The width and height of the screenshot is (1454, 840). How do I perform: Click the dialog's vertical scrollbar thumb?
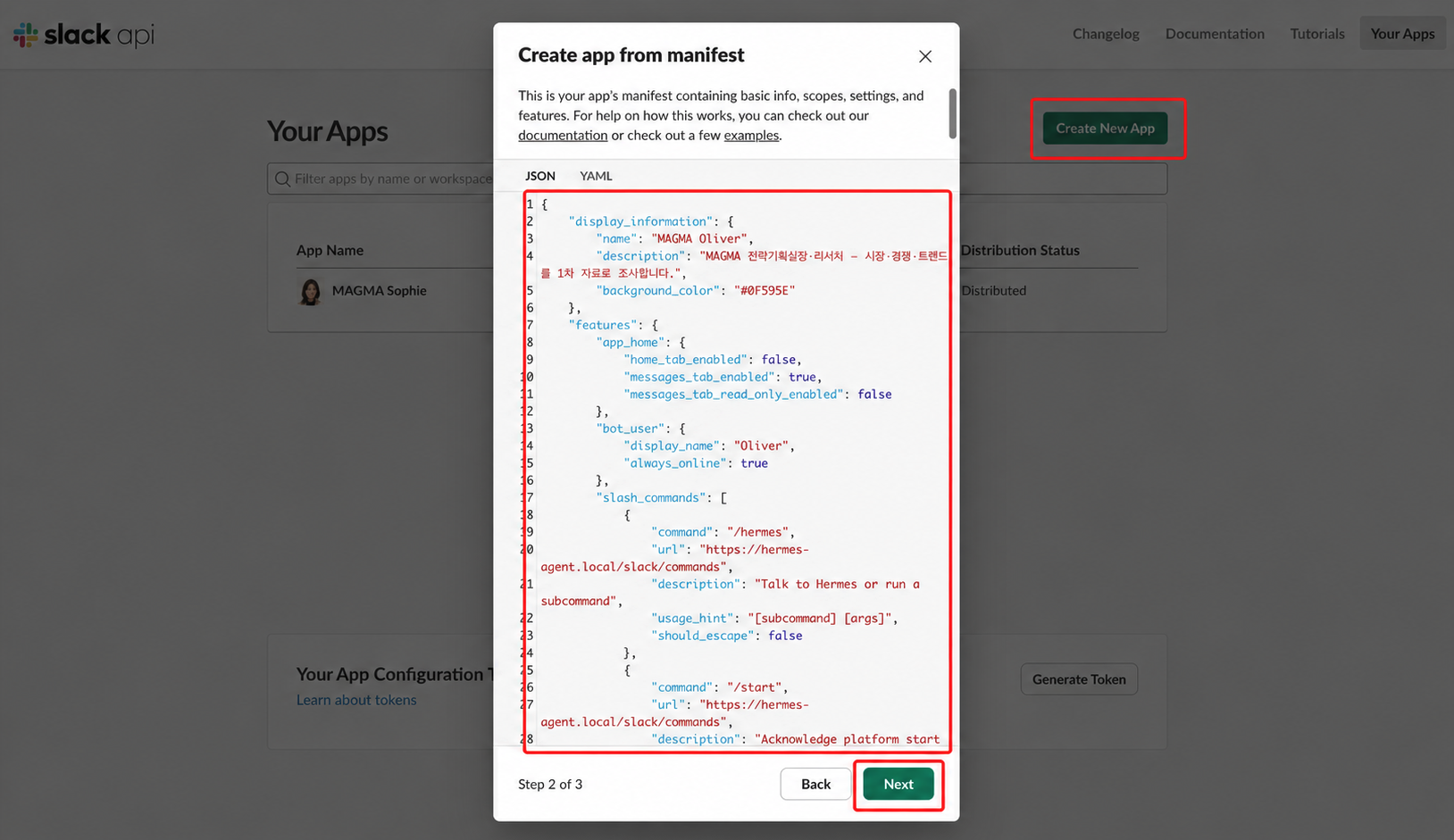click(952, 113)
